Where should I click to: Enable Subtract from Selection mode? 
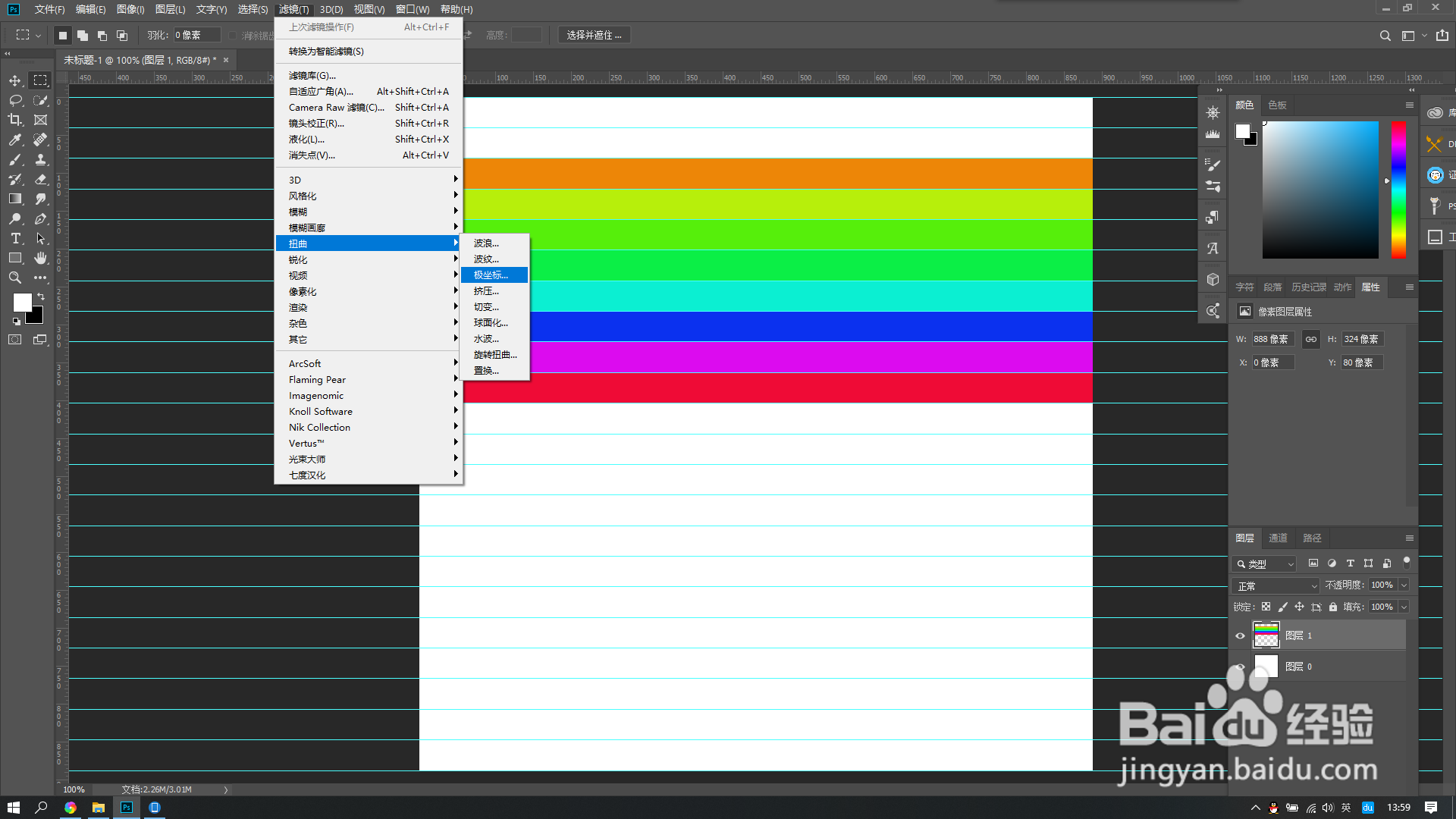[102, 35]
